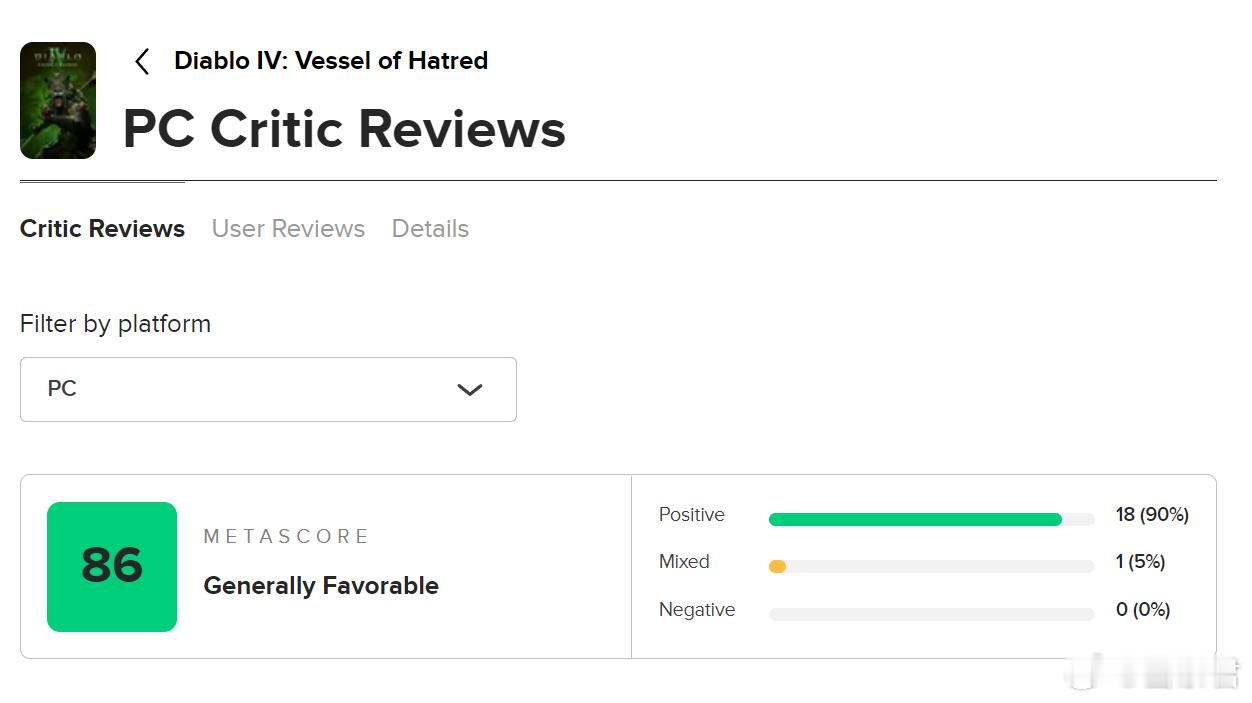Screen dimensions: 1252x703
Task: Click the 18 (90%) positive count
Action: [x=1152, y=514]
